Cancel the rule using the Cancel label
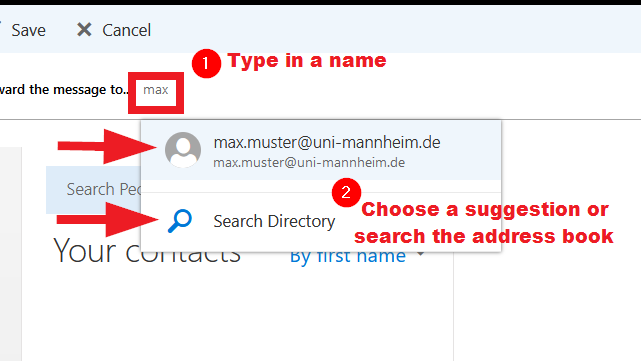This screenshot has width=641, height=361. (x=126, y=30)
